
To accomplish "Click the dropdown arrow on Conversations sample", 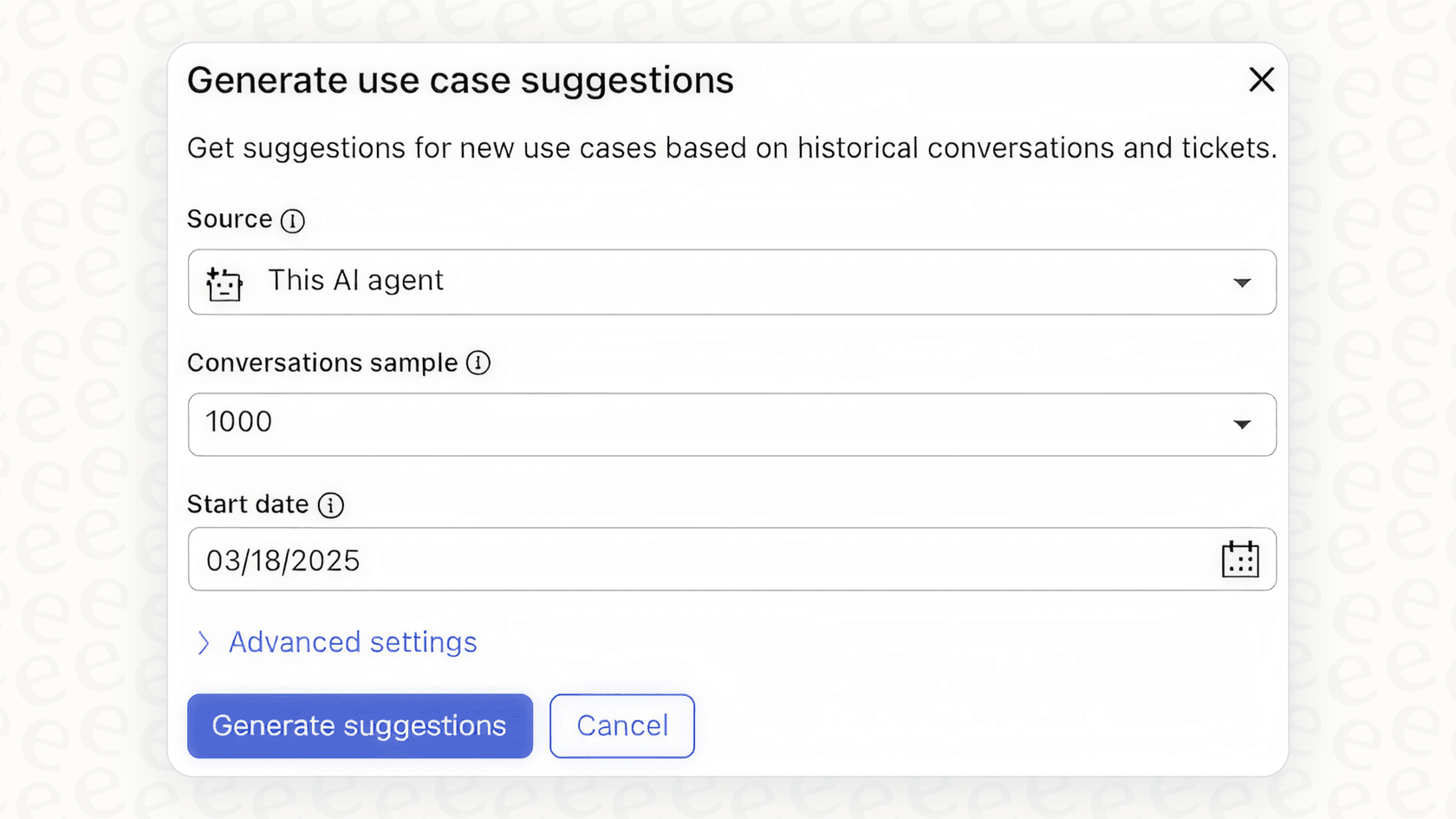I will pyautogui.click(x=1244, y=425).
